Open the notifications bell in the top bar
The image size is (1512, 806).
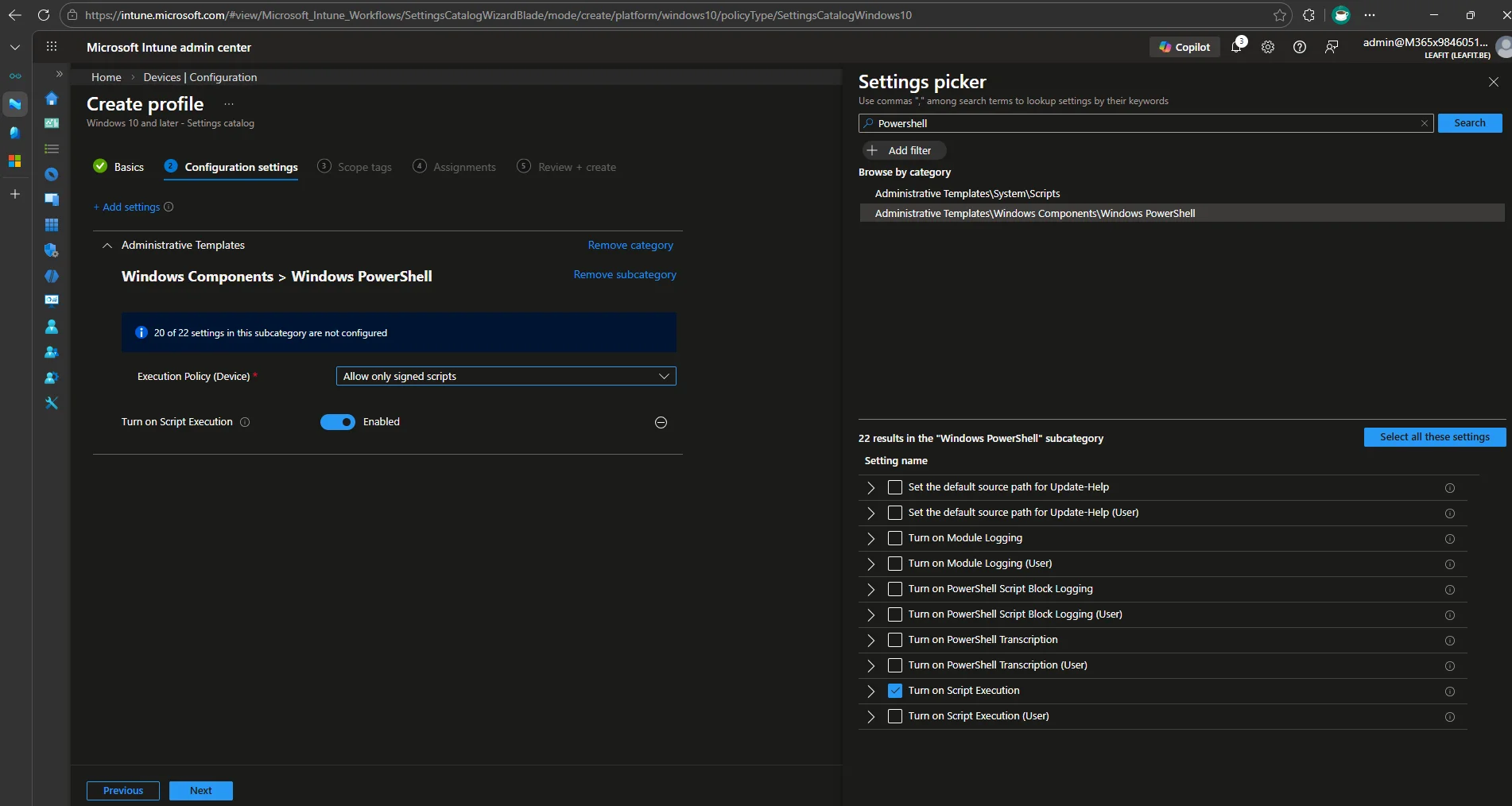click(x=1235, y=47)
